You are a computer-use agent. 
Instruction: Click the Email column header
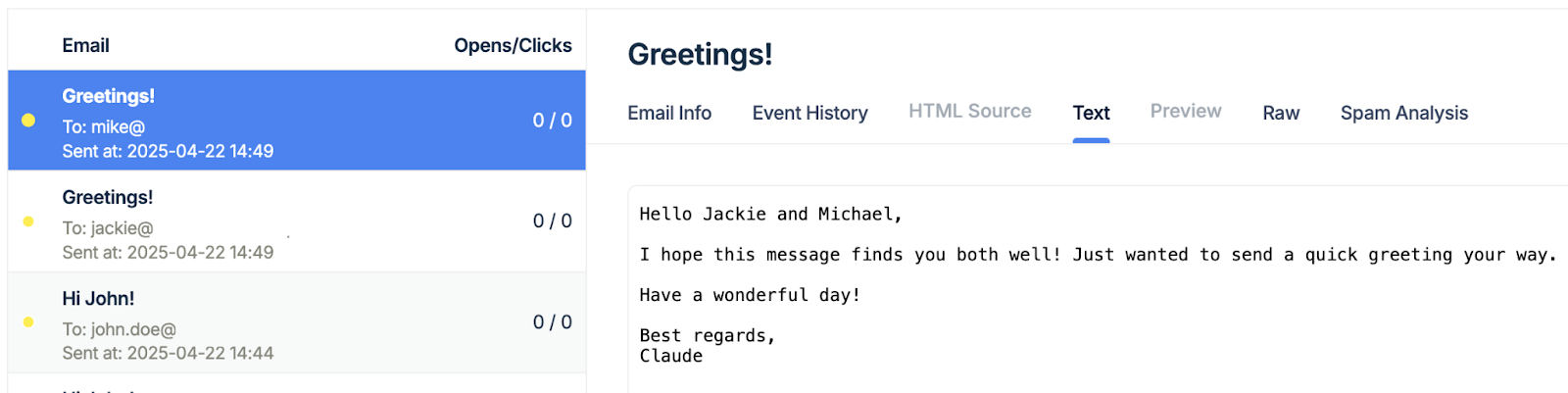pos(85,46)
